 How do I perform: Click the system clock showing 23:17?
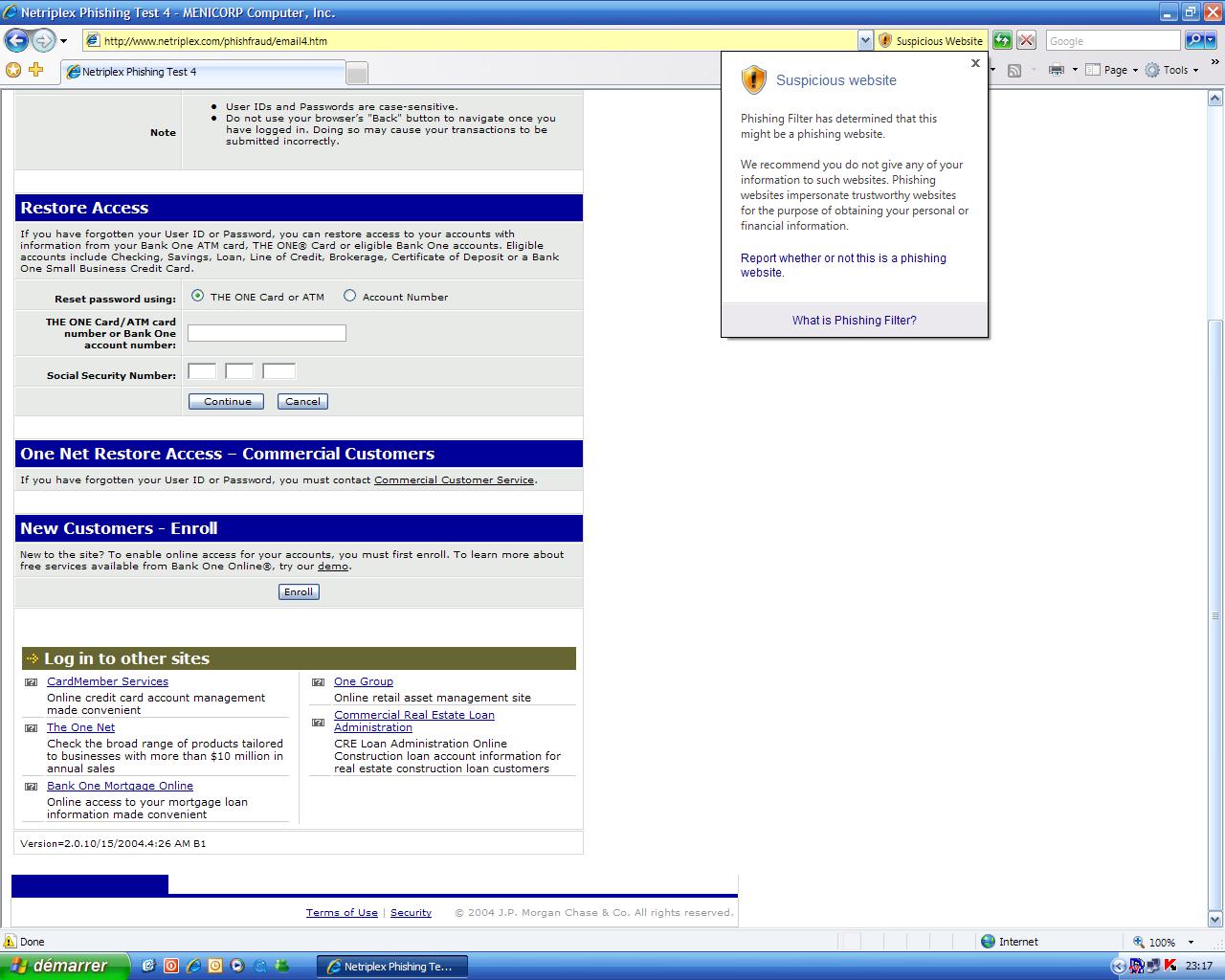tap(1199, 967)
